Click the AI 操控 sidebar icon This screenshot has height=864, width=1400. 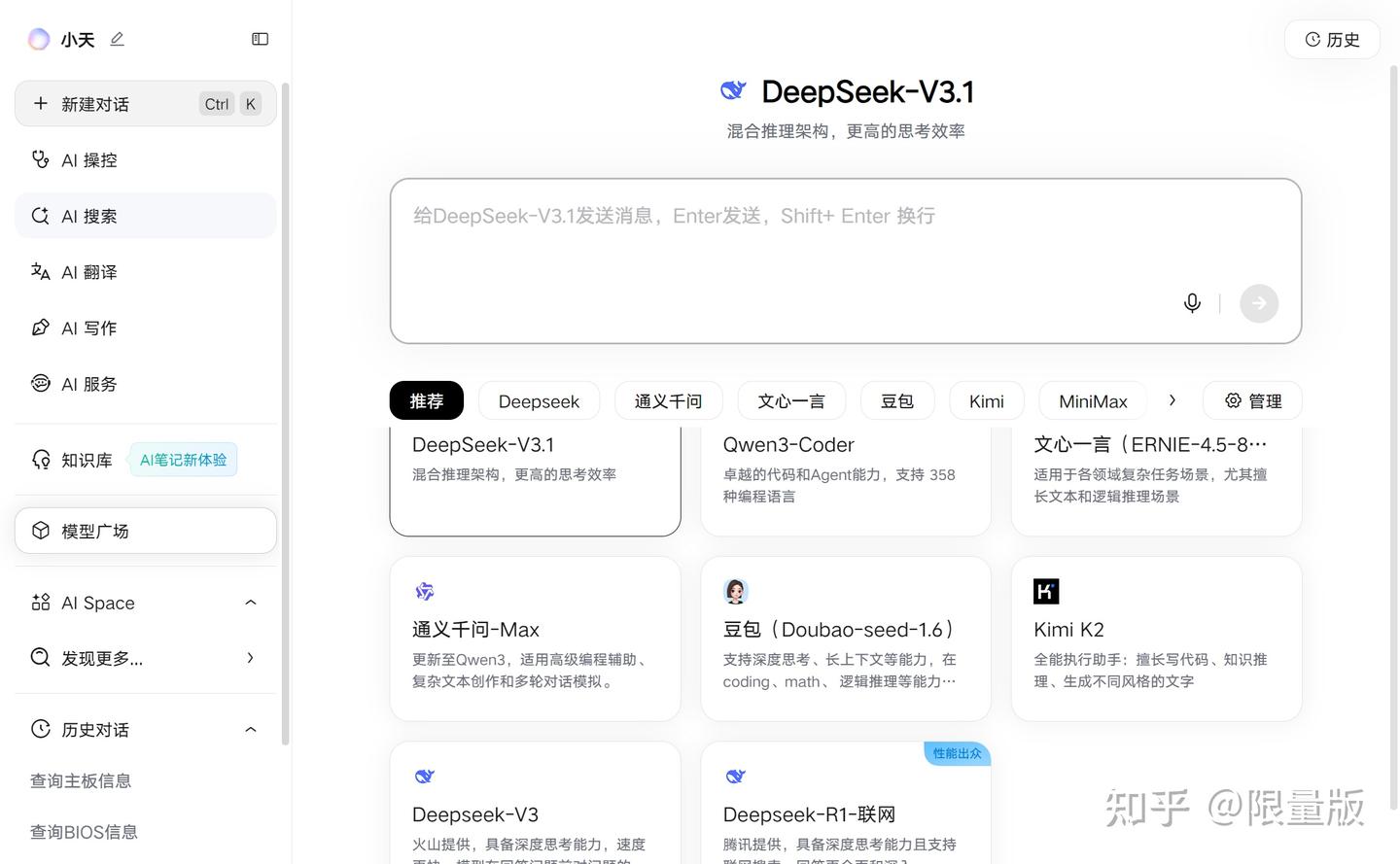(40, 159)
